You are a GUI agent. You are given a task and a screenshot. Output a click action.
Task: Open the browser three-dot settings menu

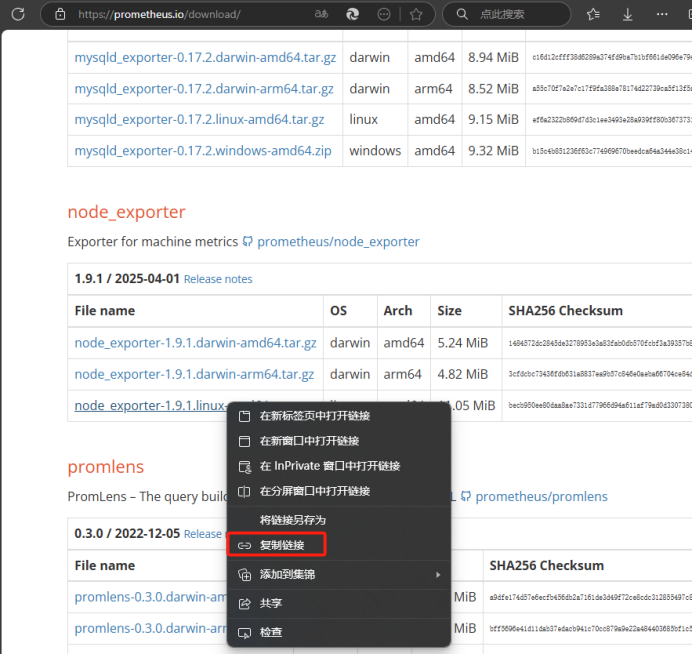coord(662,14)
